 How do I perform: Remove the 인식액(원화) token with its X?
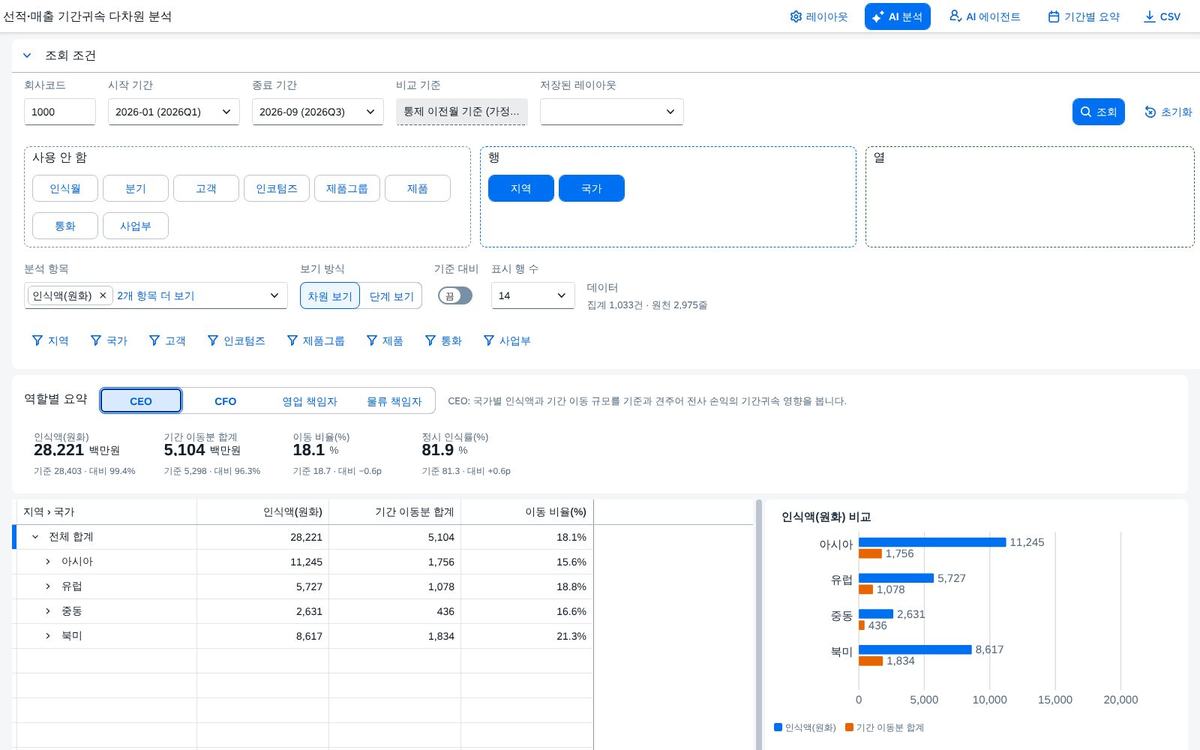coord(102,296)
